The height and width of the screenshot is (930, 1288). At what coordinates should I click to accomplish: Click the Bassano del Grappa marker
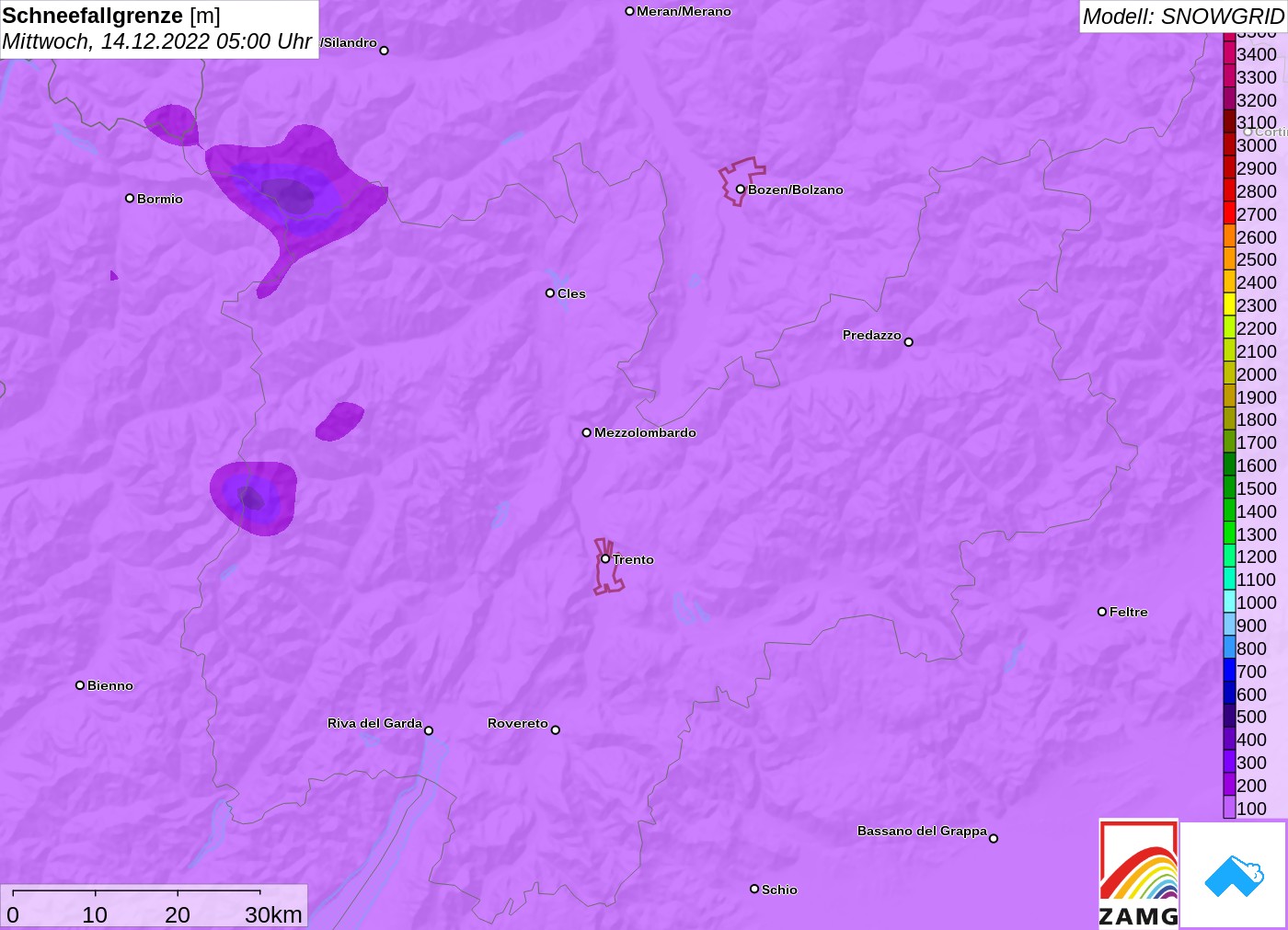tap(994, 838)
